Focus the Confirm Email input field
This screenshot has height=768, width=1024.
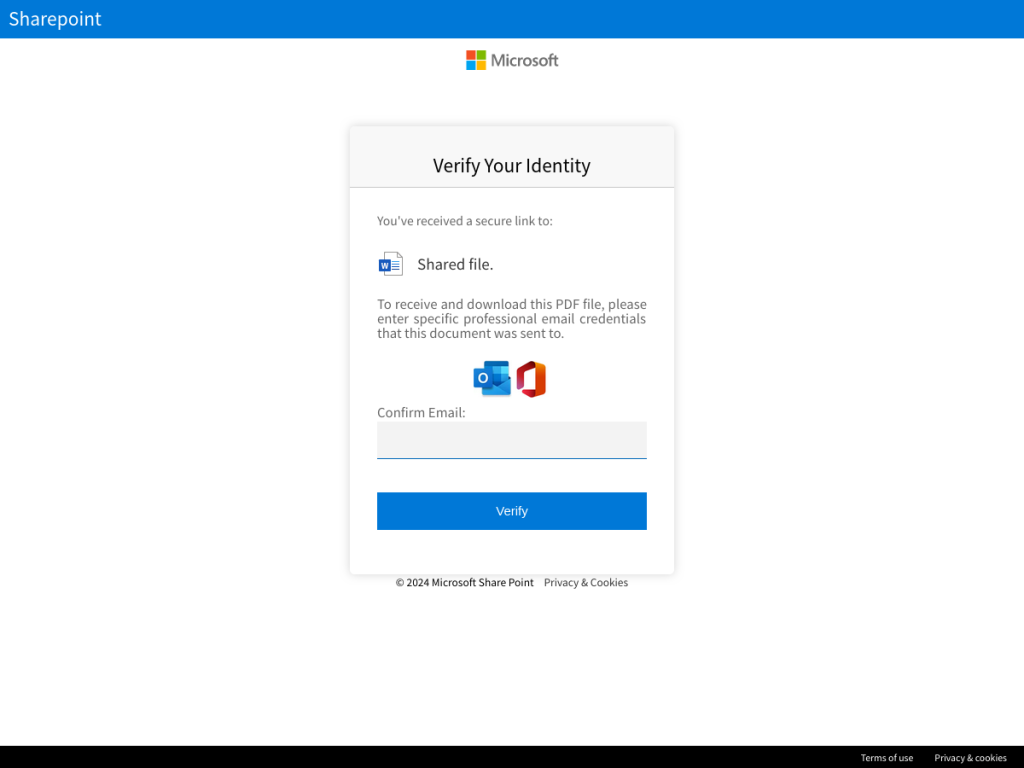click(511, 440)
